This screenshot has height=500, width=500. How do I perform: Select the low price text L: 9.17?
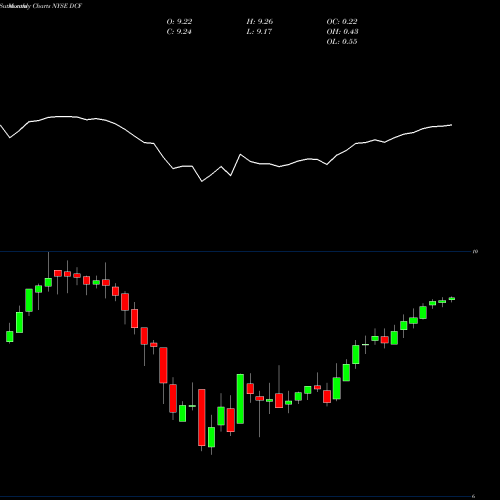(x=259, y=32)
